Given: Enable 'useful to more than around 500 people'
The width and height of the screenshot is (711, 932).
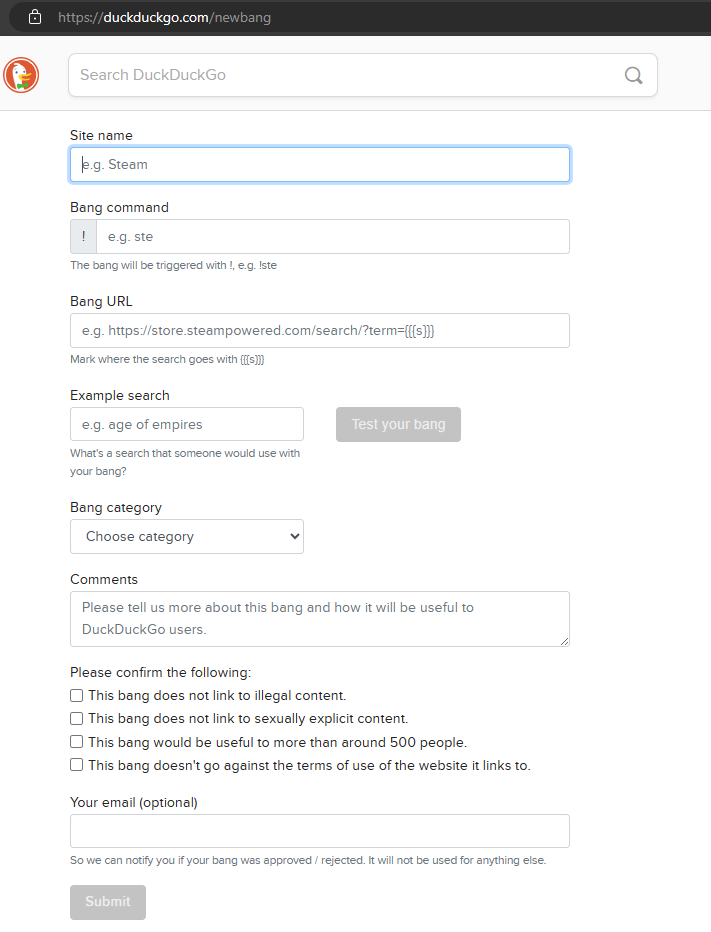Looking at the screenshot, I should [76, 741].
